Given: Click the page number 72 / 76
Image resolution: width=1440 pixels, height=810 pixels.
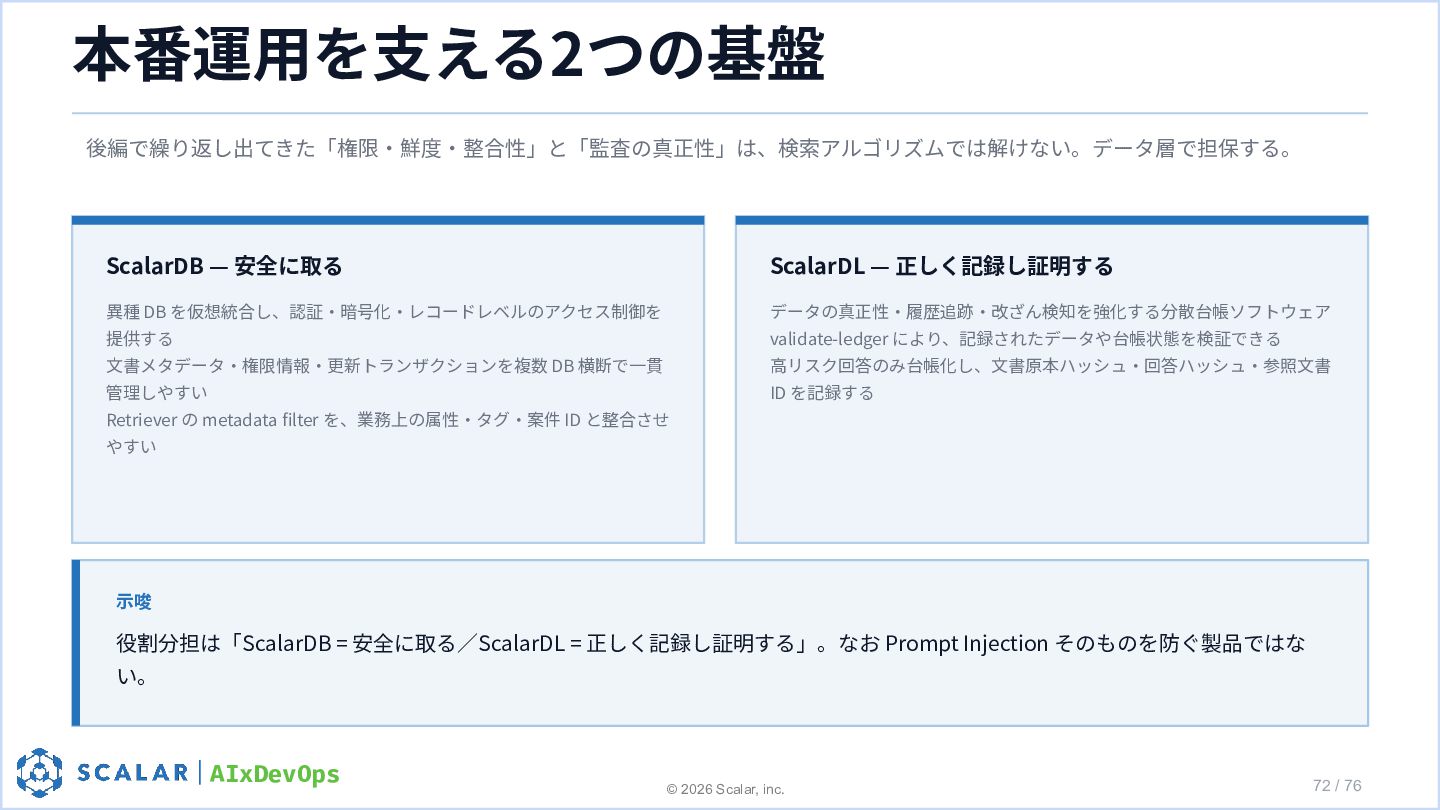Looking at the screenshot, I should click(1337, 785).
